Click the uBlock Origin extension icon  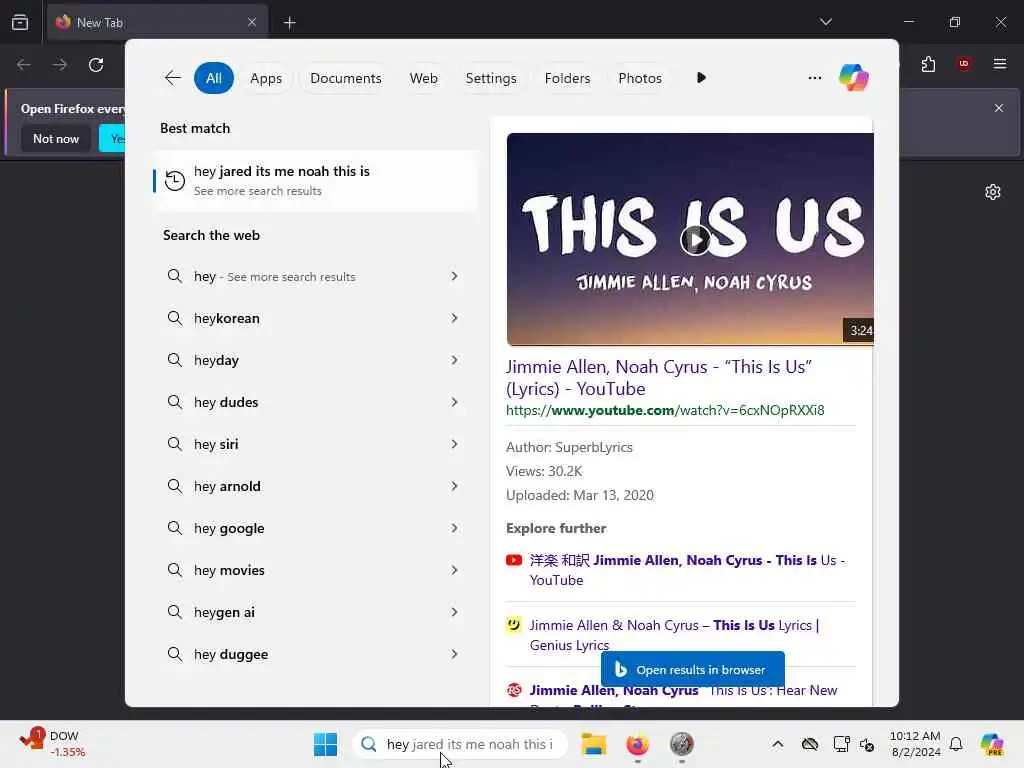pos(963,64)
